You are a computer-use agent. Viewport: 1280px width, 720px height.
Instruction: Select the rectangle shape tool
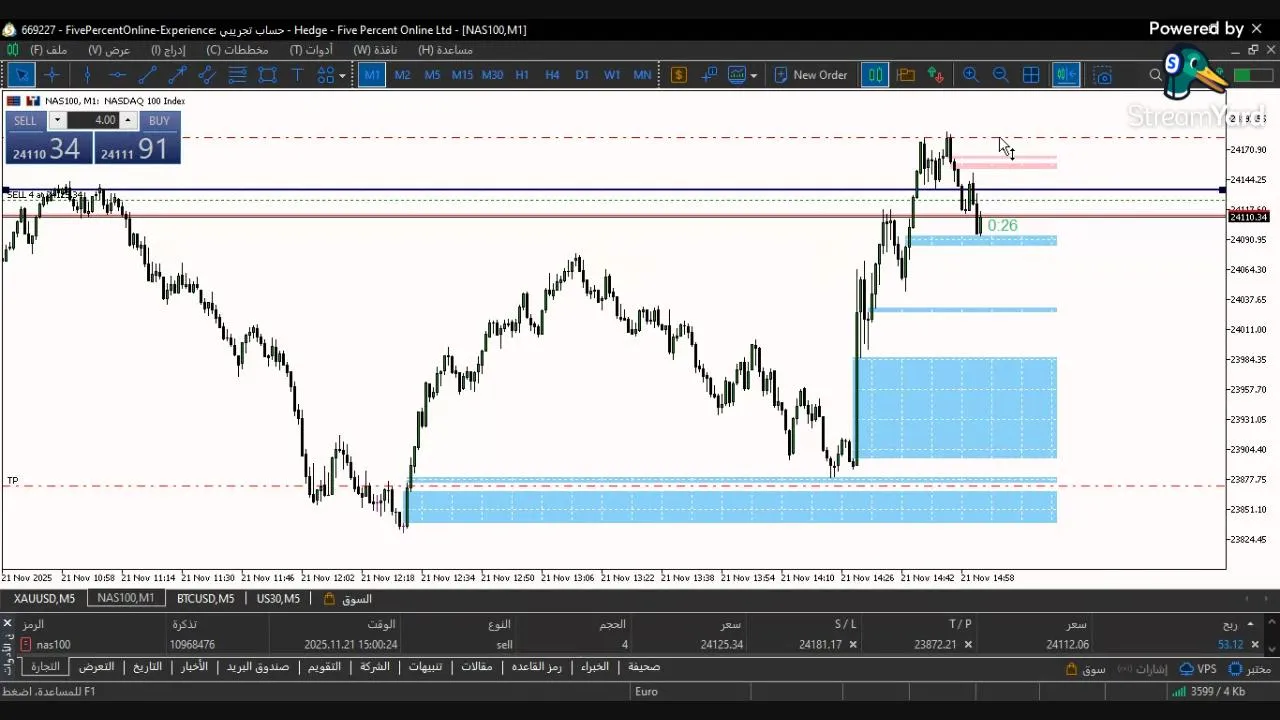pyautogui.click(x=267, y=75)
